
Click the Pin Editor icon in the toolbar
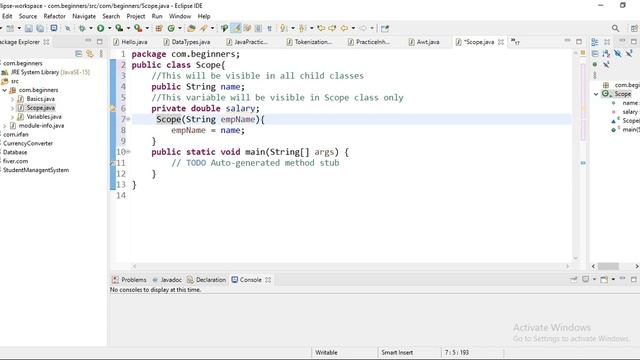coord(384,28)
